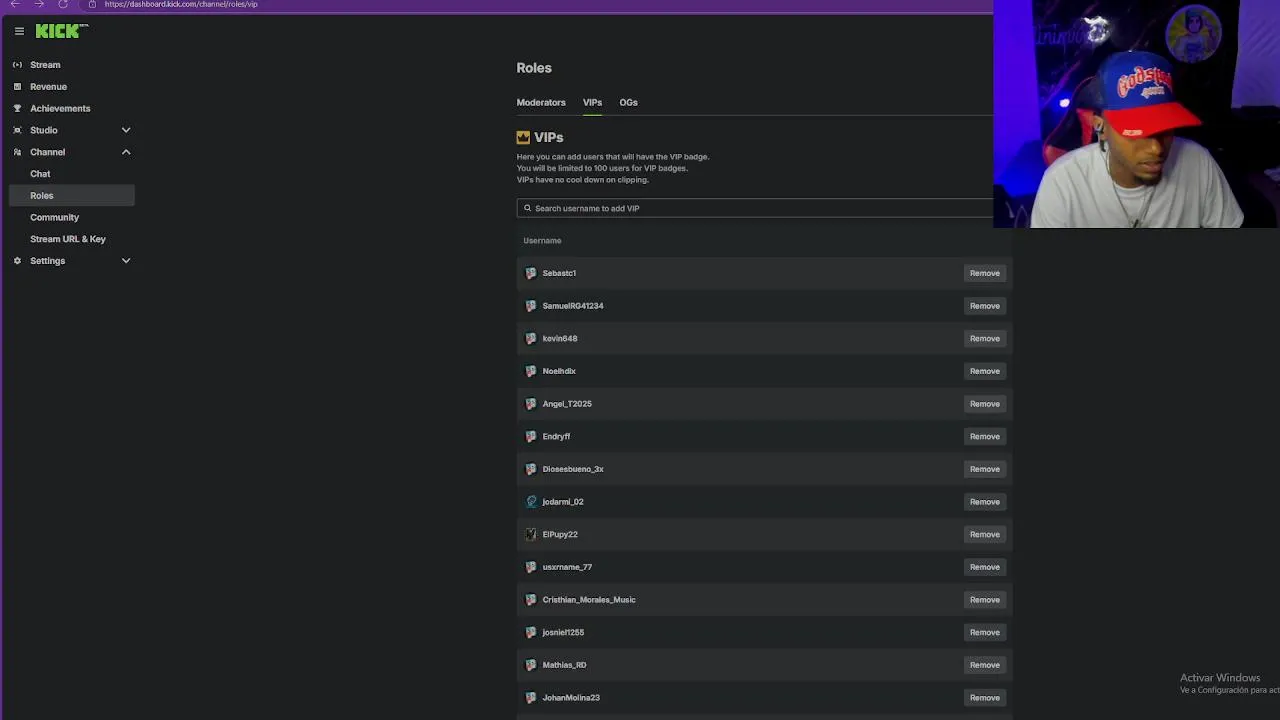Click SamuelRG41234's avatar icon

531,306
